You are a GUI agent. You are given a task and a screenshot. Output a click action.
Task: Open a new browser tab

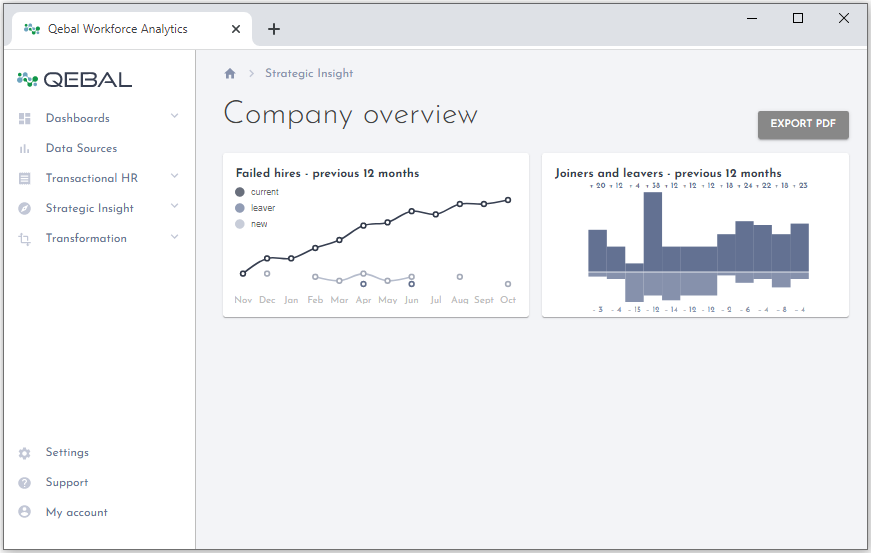(x=274, y=29)
